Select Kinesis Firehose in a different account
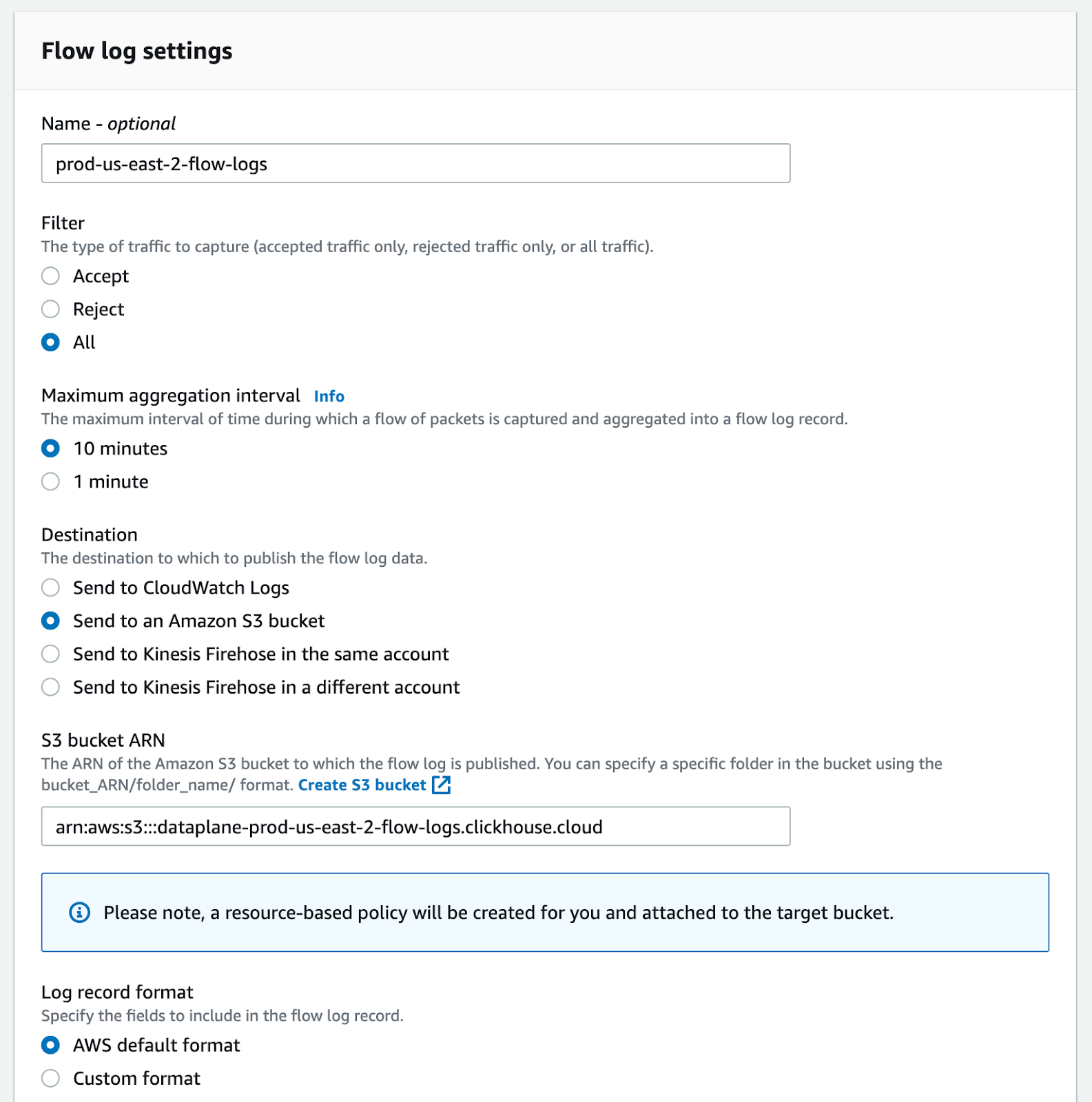Viewport: 1092px width, 1102px height. (50, 687)
